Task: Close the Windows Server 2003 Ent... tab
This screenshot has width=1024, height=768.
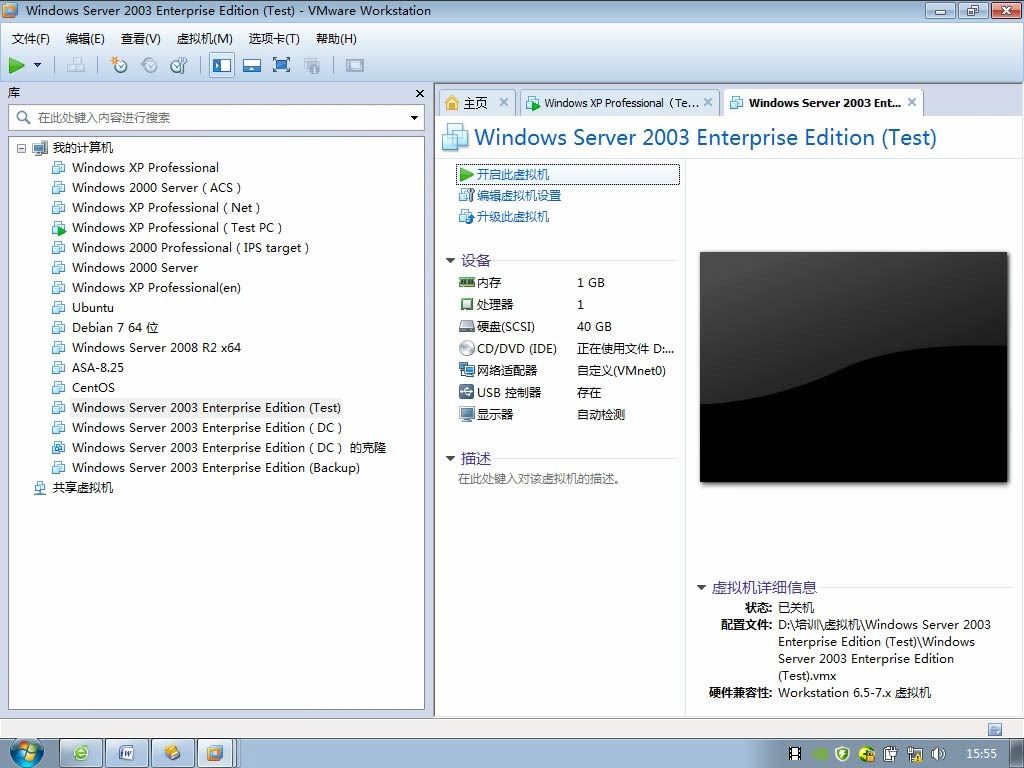Action: (912, 103)
